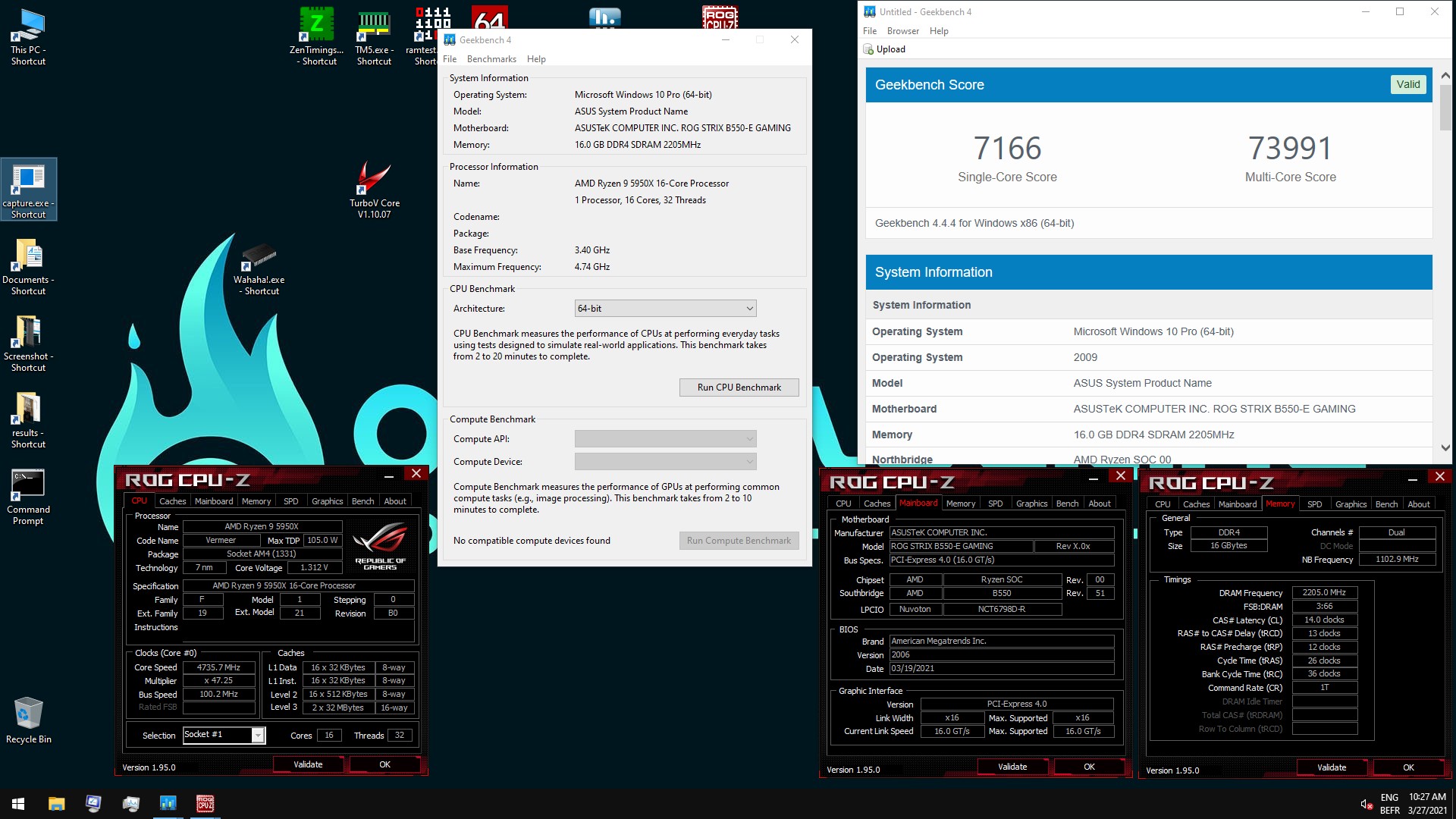Click volume muted tray icon

pyautogui.click(x=1366, y=805)
